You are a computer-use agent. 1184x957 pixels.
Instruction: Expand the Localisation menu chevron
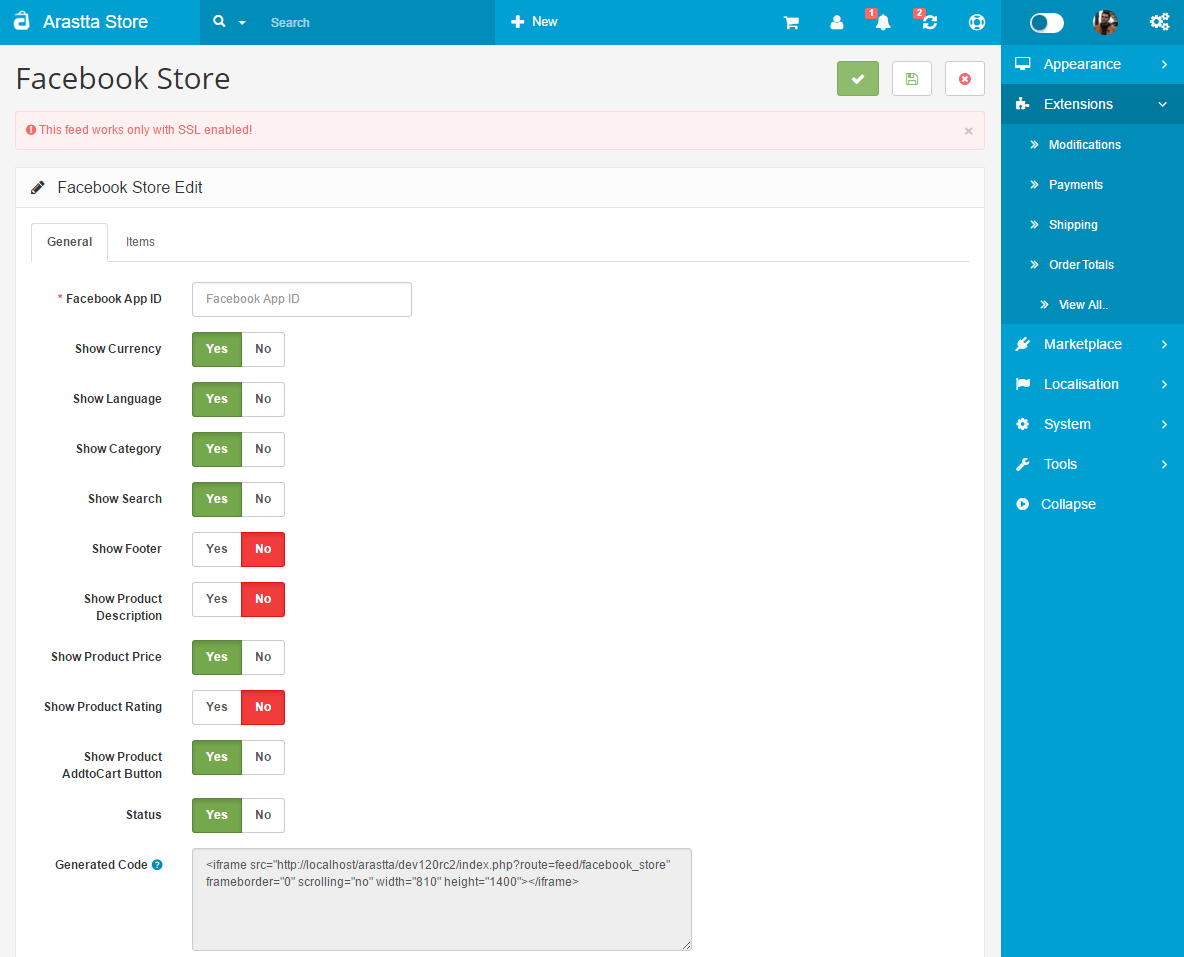pos(1164,384)
